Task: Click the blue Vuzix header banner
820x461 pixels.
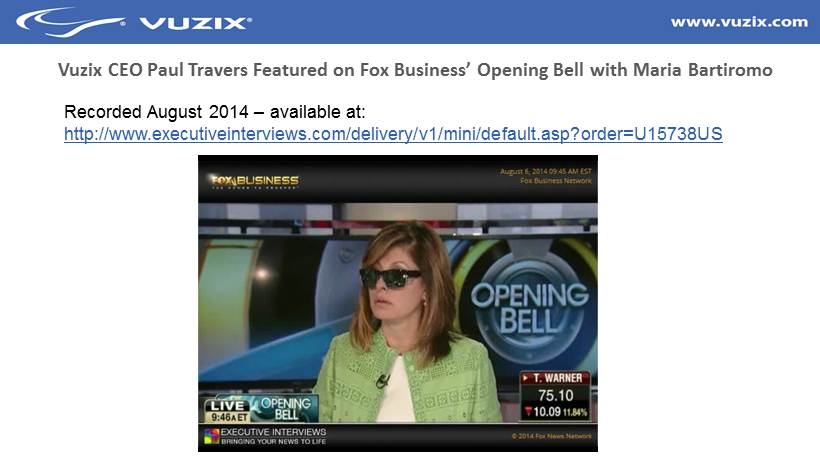Action: [410, 22]
